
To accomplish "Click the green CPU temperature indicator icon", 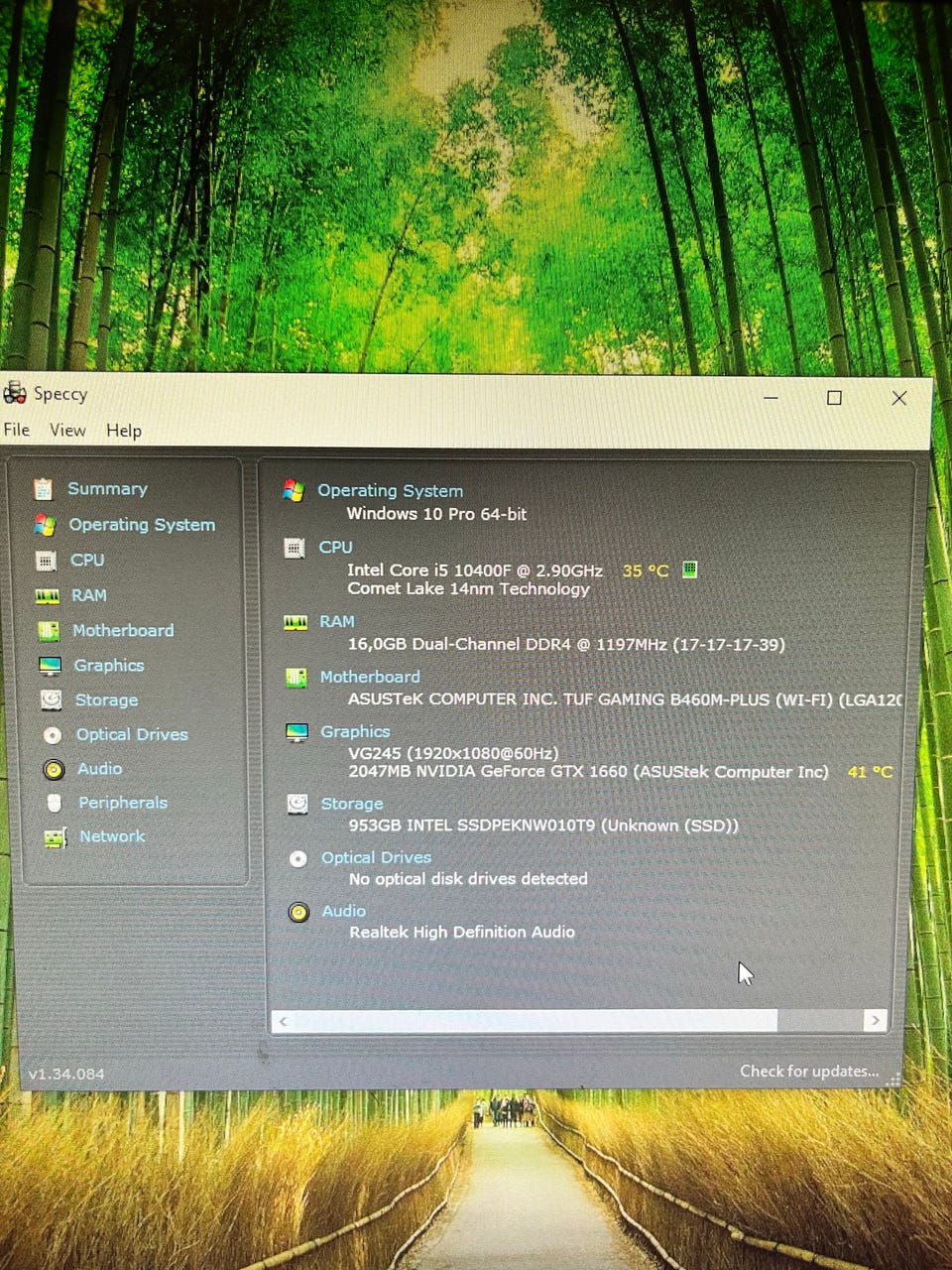I will pos(689,570).
